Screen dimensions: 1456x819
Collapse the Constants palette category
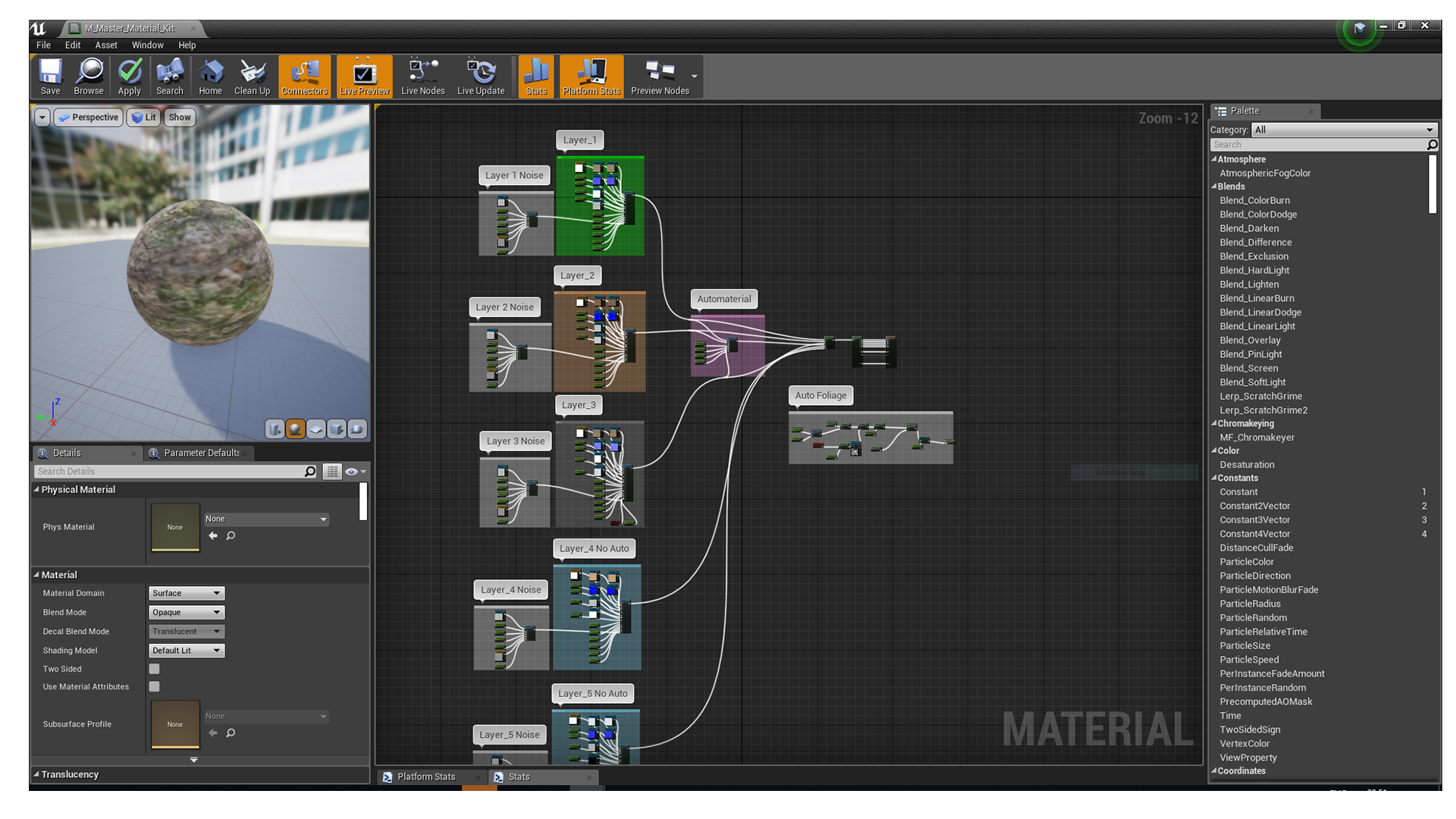(1214, 478)
